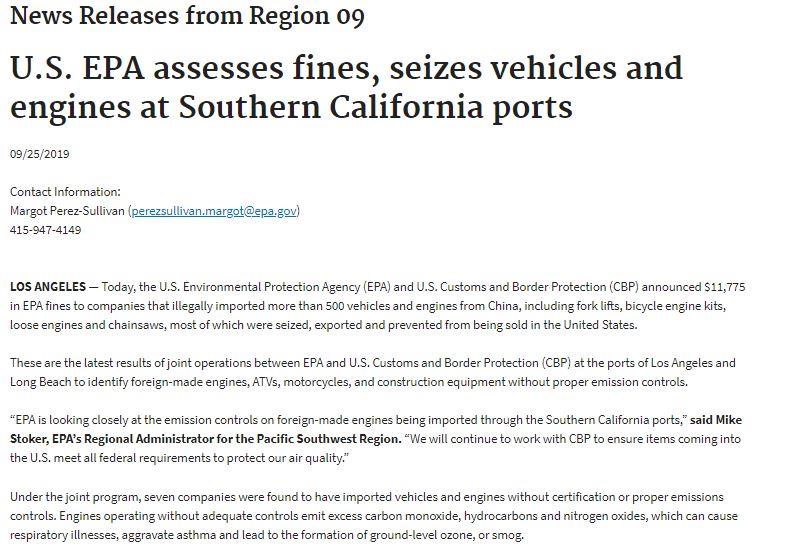Screen dimensions: 794x553
Task: Click the phrase loose engines and chainsaws
Action: [87, 325]
